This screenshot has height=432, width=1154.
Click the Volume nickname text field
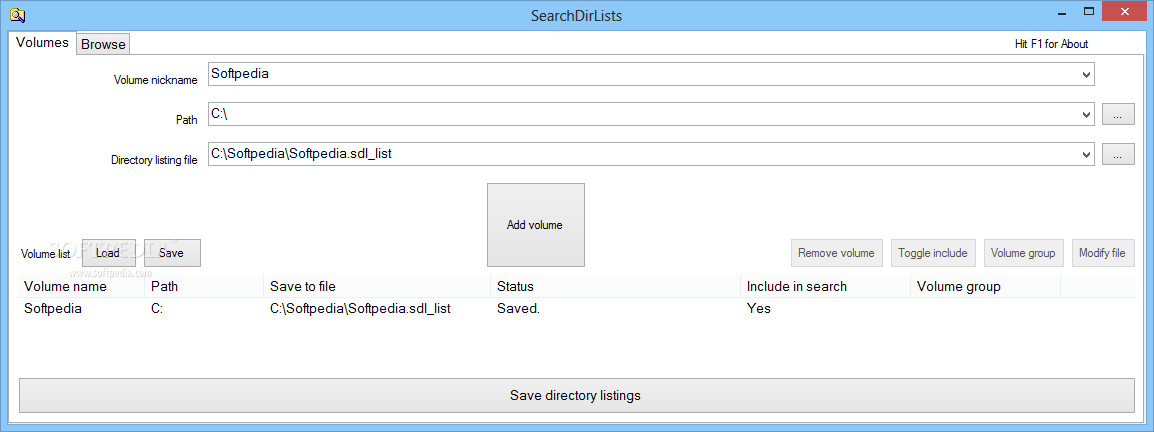point(643,74)
